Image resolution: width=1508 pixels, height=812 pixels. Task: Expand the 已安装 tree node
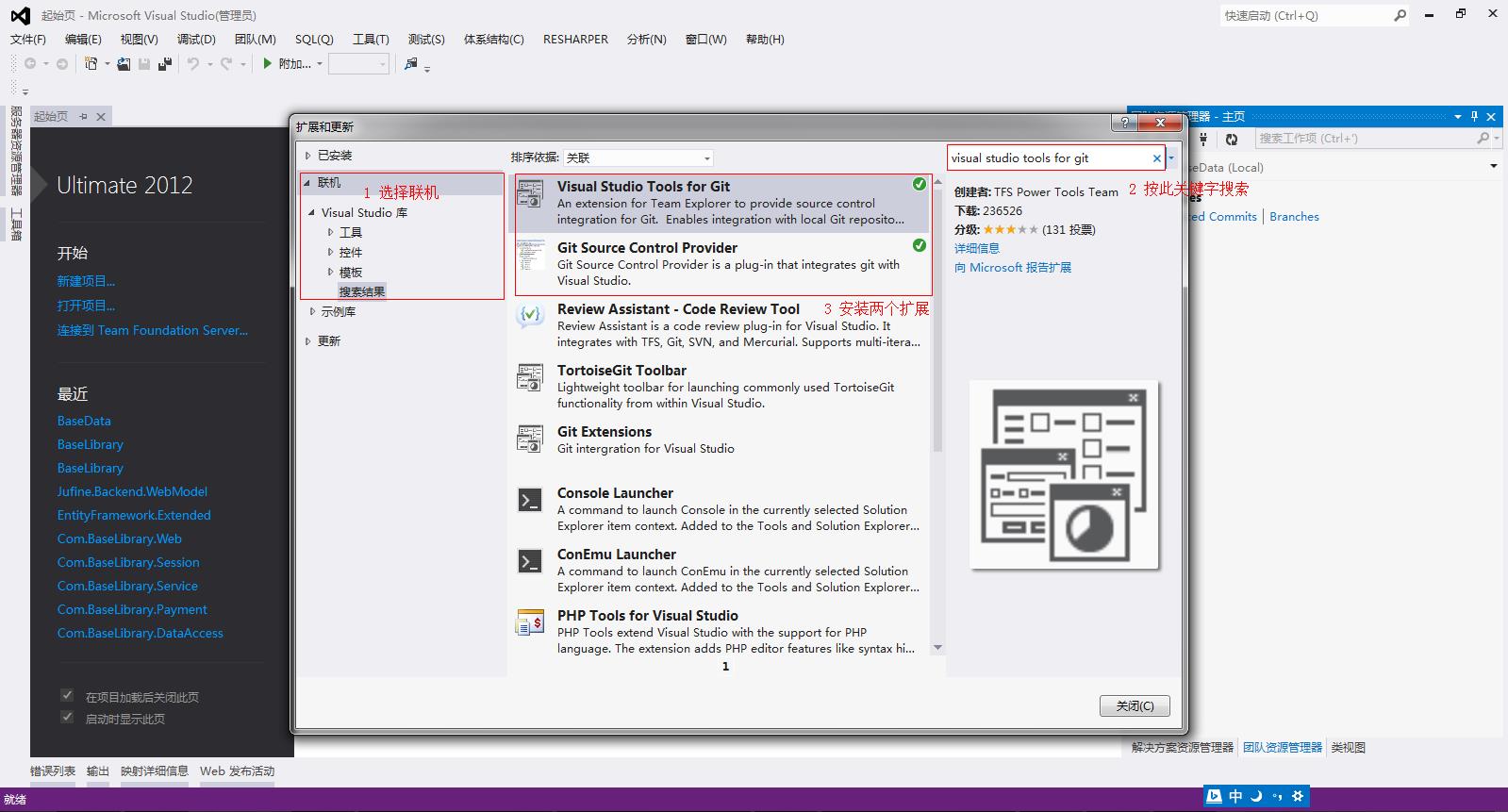[308, 156]
